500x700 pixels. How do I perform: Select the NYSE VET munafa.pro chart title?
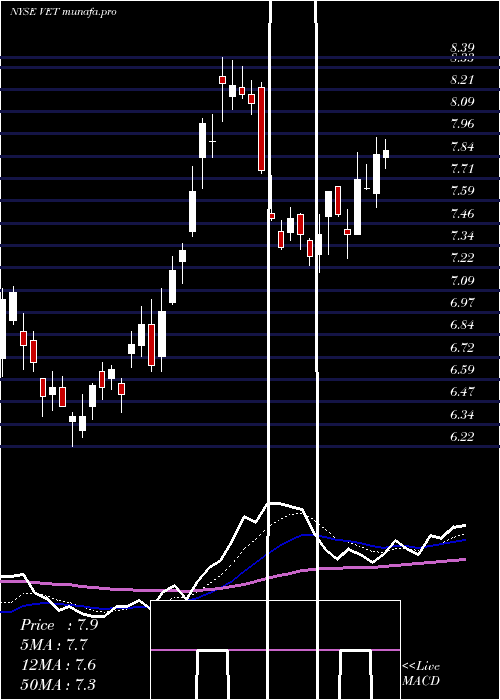coord(63,12)
